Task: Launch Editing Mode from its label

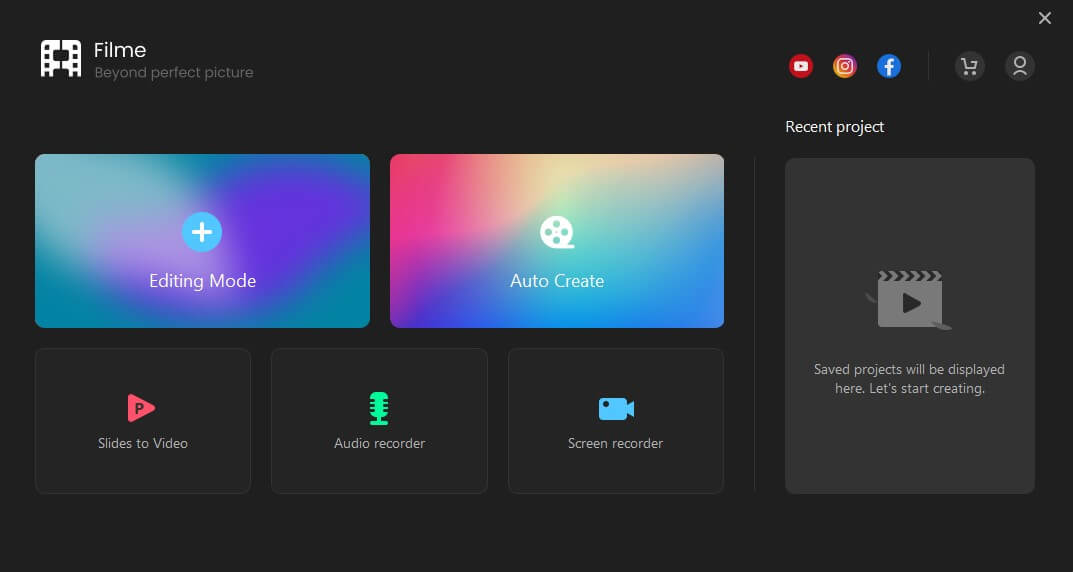Action: 202,281
